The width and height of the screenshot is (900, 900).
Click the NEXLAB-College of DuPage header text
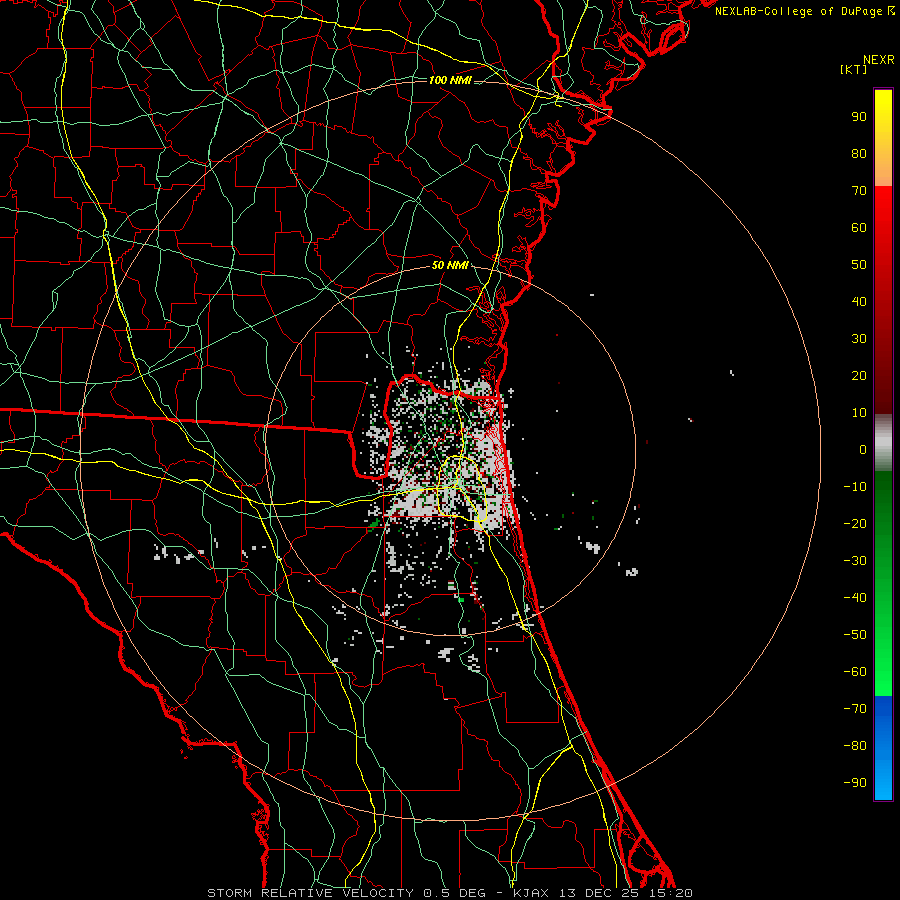[x=804, y=11]
